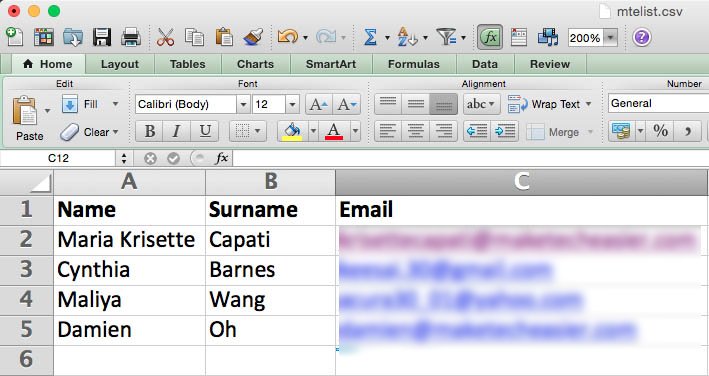This screenshot has width=709, height=376.
Task: Open the Review tab
Action: click(x=550, y=64)
